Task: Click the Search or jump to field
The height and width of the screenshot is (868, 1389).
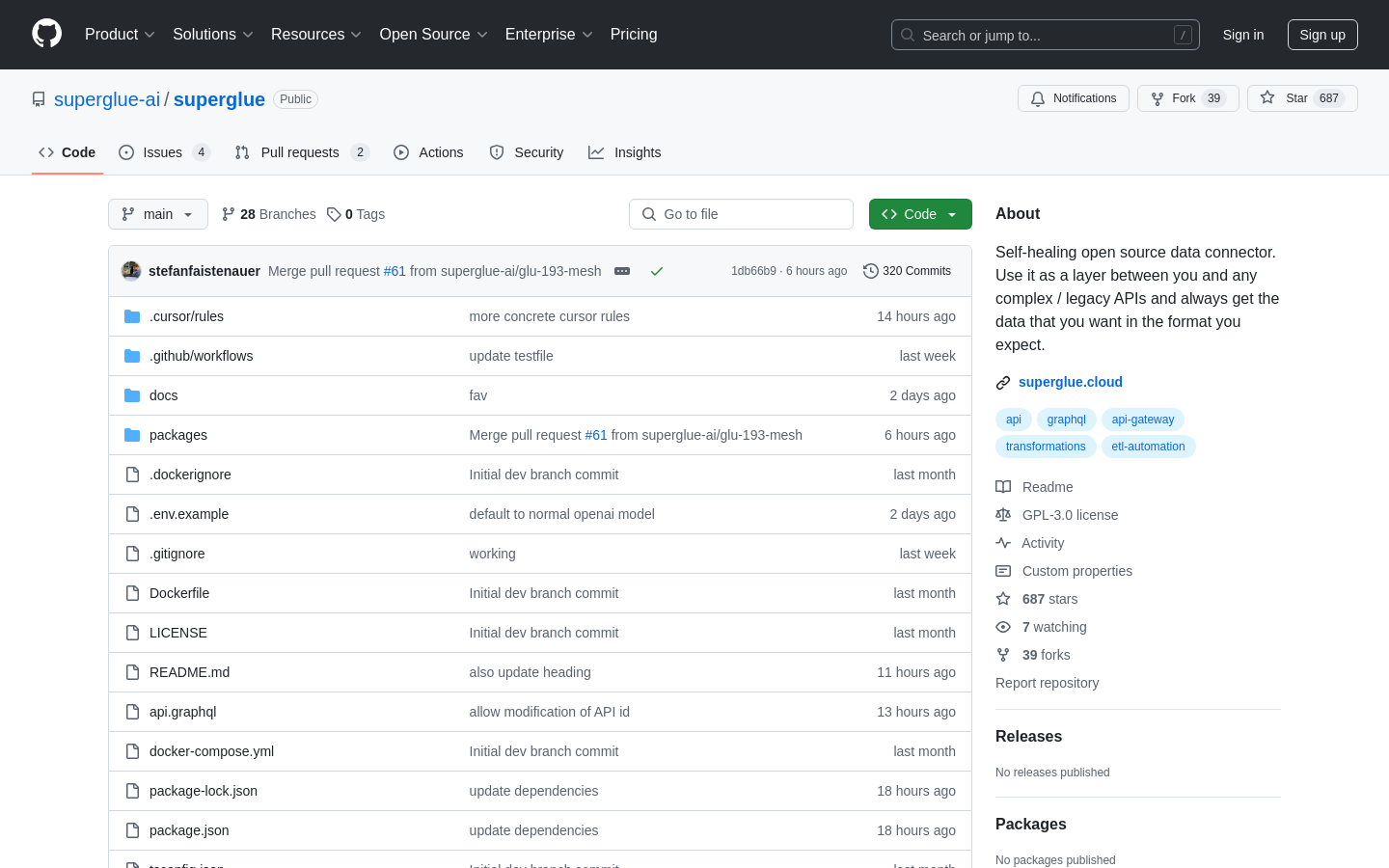Action: click(x=1046, y=35)
